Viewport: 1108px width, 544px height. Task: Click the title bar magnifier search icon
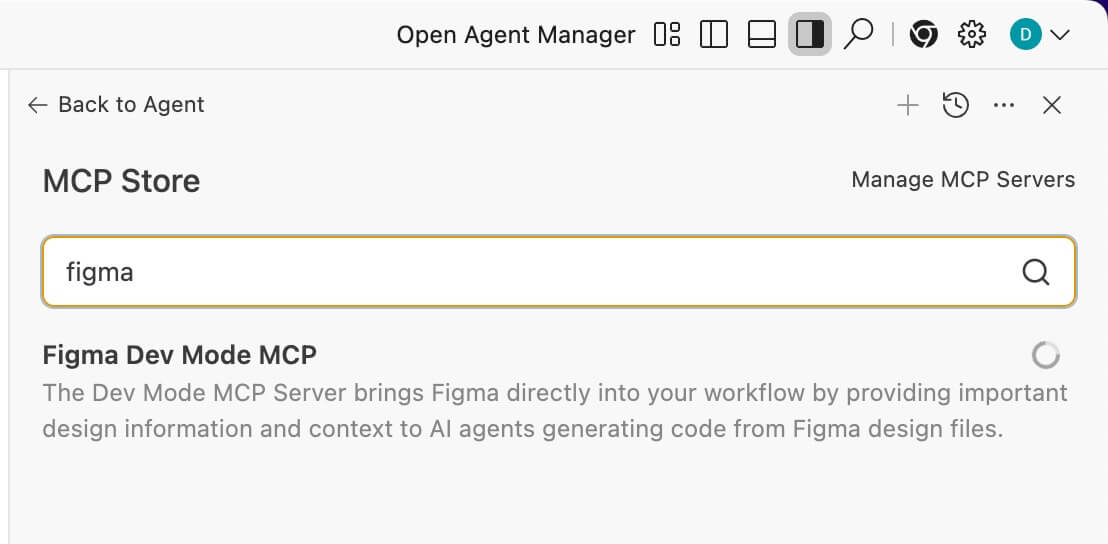(858, 35)
